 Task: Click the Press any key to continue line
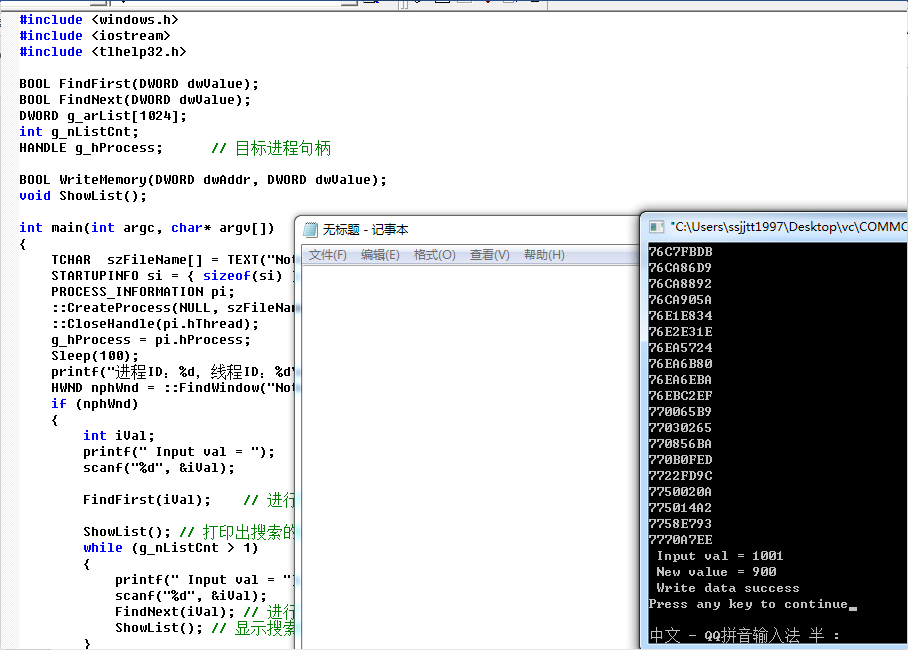pyautogui.click(x=748, y=604)
